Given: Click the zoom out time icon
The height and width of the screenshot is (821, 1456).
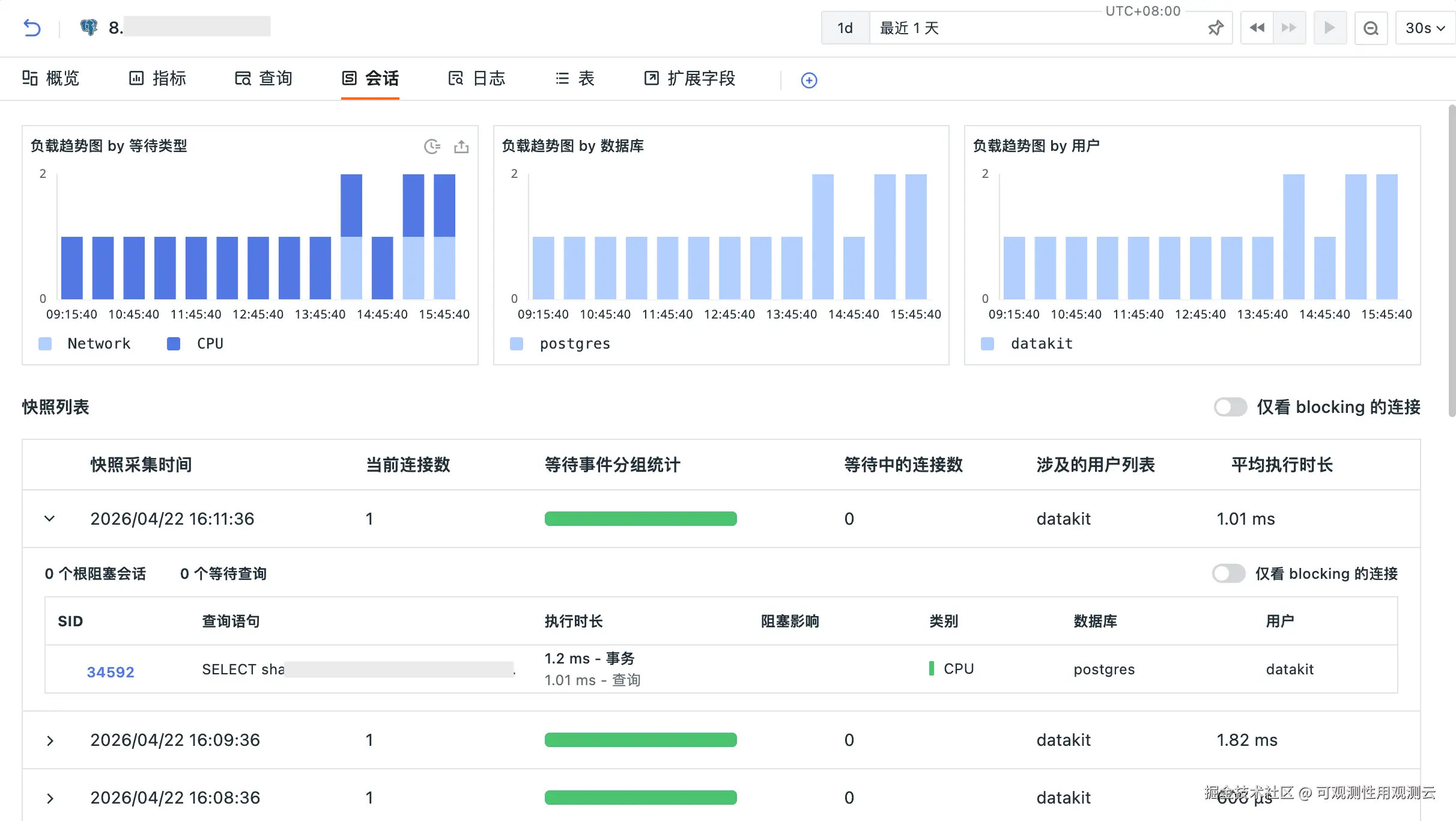Looking at the screenshot, I should coord(1371,28).
